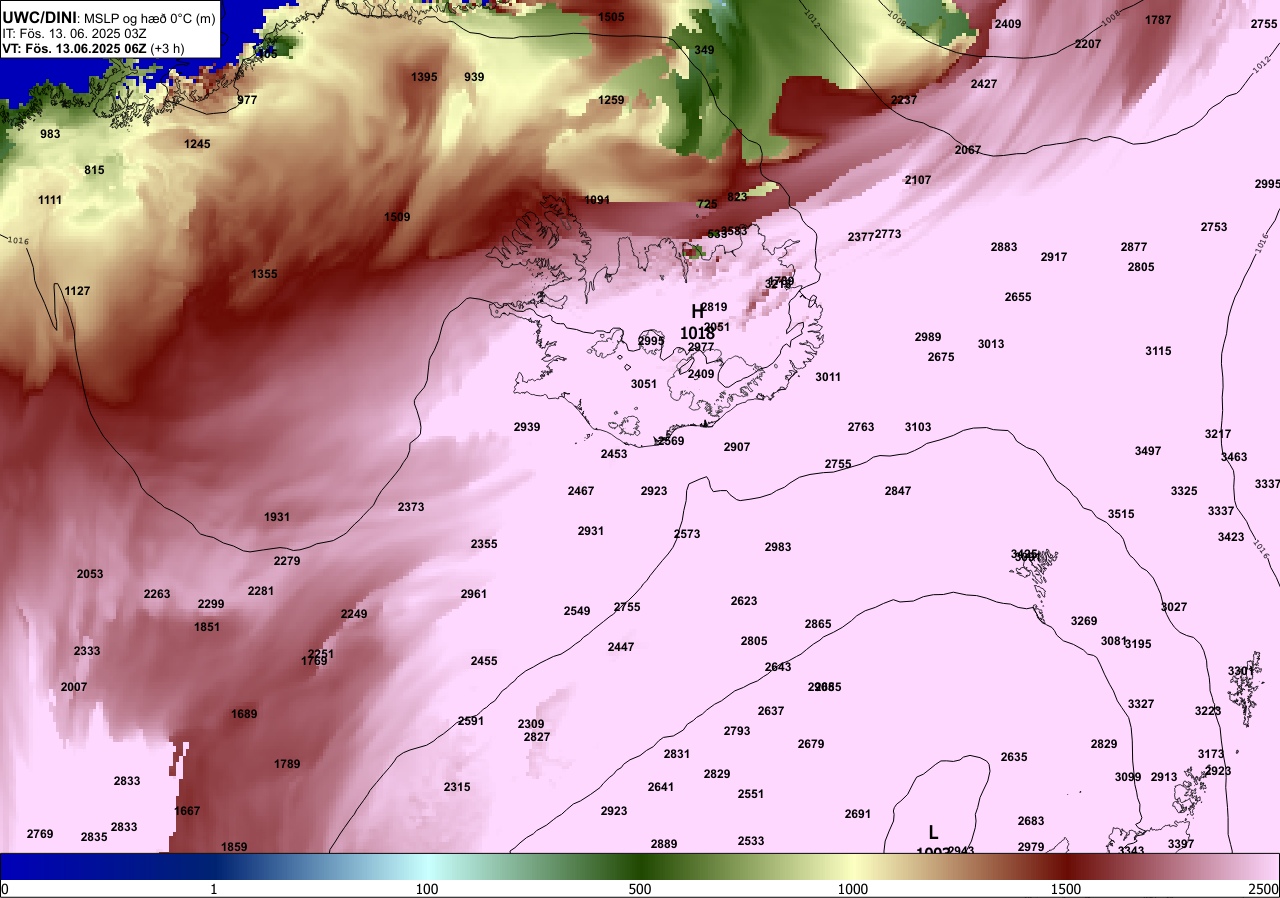Screen dimensions: 1280x898
Task: Click the 100 label on the color scale
Action: 427,889
